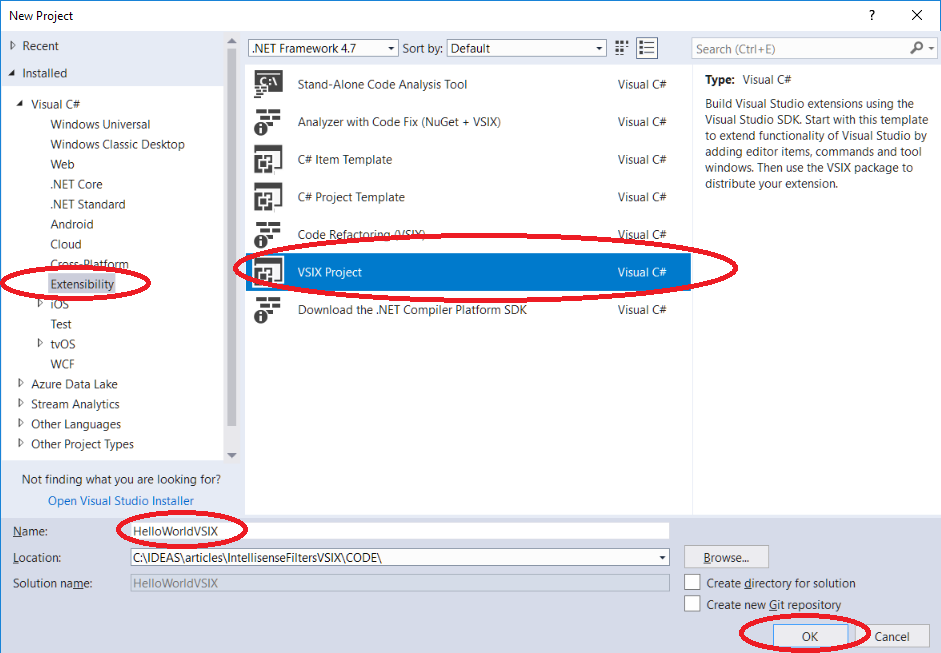Expand the iOS node arrow
The width and height of the screenshot is (941, 653).
click(x=40, y=304)
